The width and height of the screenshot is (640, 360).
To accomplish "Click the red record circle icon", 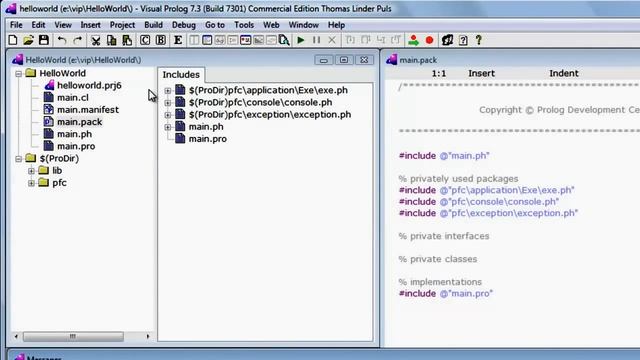I will [x=429, y=40].
